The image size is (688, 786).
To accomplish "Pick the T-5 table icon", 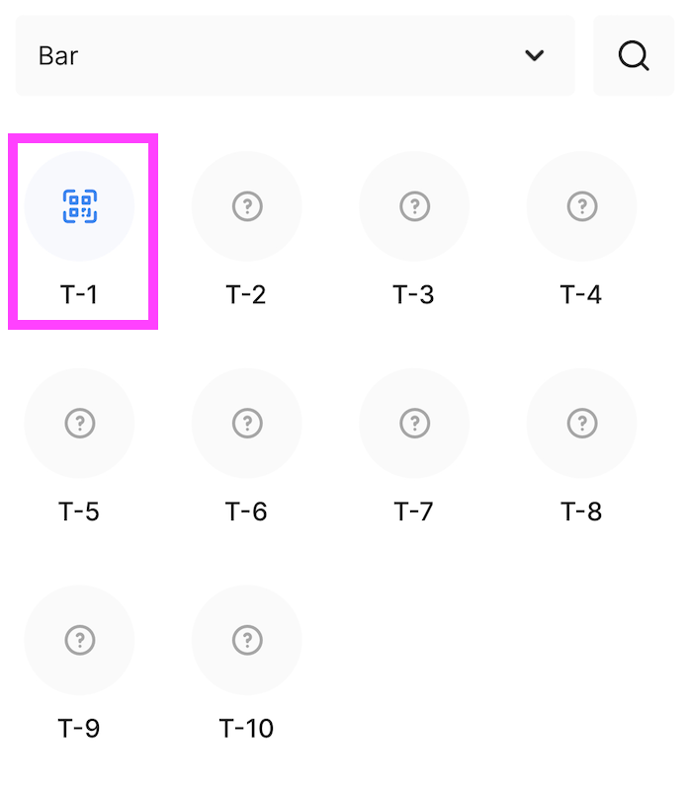I will pyautogui.click(x=80, y=423).
